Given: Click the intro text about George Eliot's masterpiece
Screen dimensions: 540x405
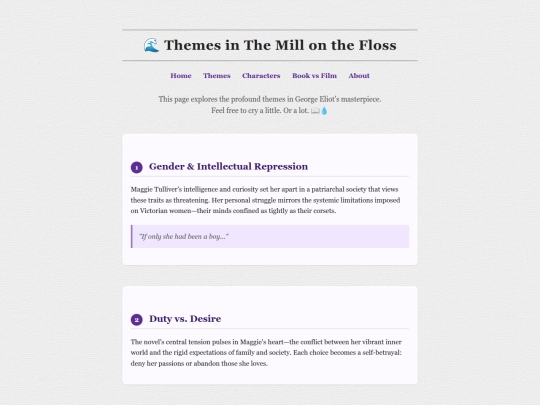Looking at the screenshot, I should click(x=270, y=99).
